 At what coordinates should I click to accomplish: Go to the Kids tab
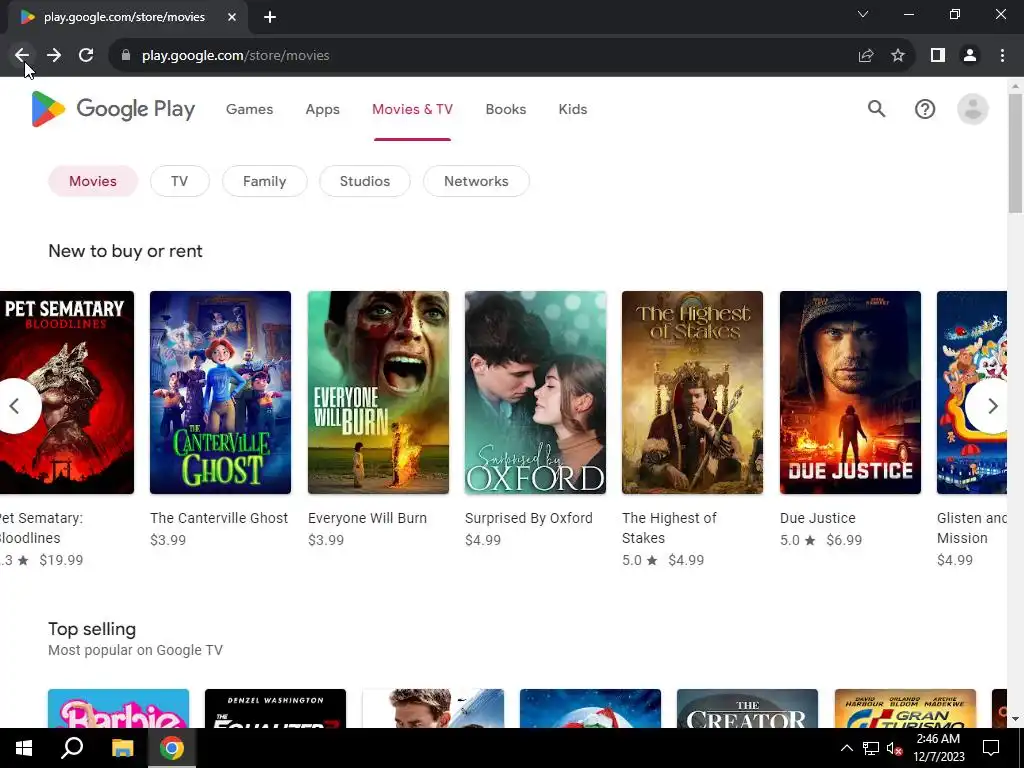click(x=573, y=109)
